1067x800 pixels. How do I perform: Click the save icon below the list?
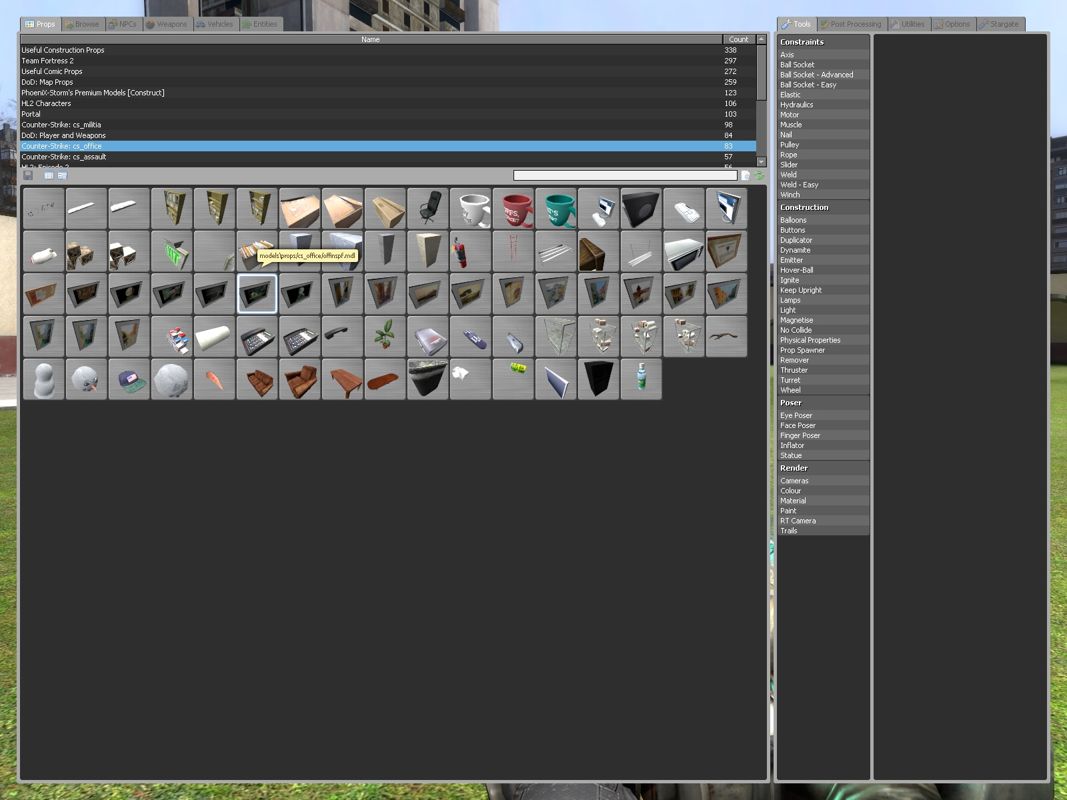28,176
